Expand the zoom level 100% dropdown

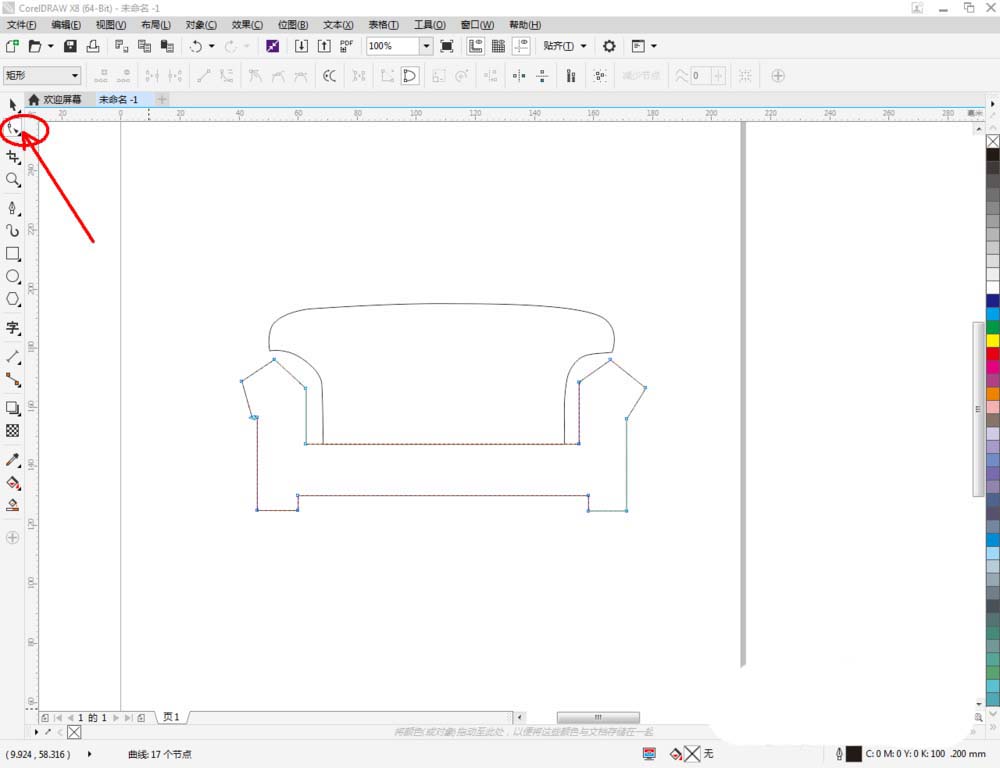coord(426,46)
